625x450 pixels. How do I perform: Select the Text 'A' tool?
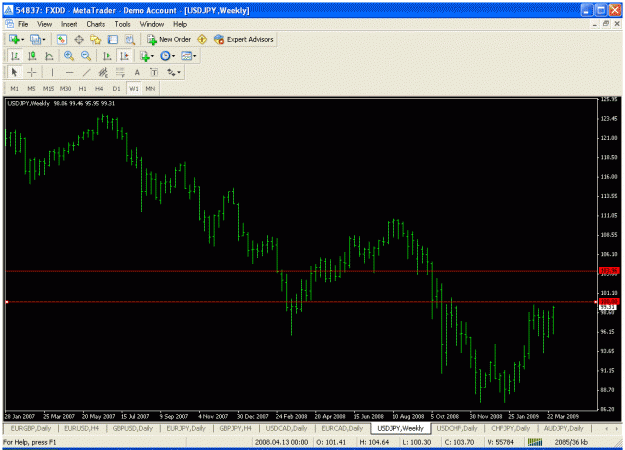[x=137, y=72]
